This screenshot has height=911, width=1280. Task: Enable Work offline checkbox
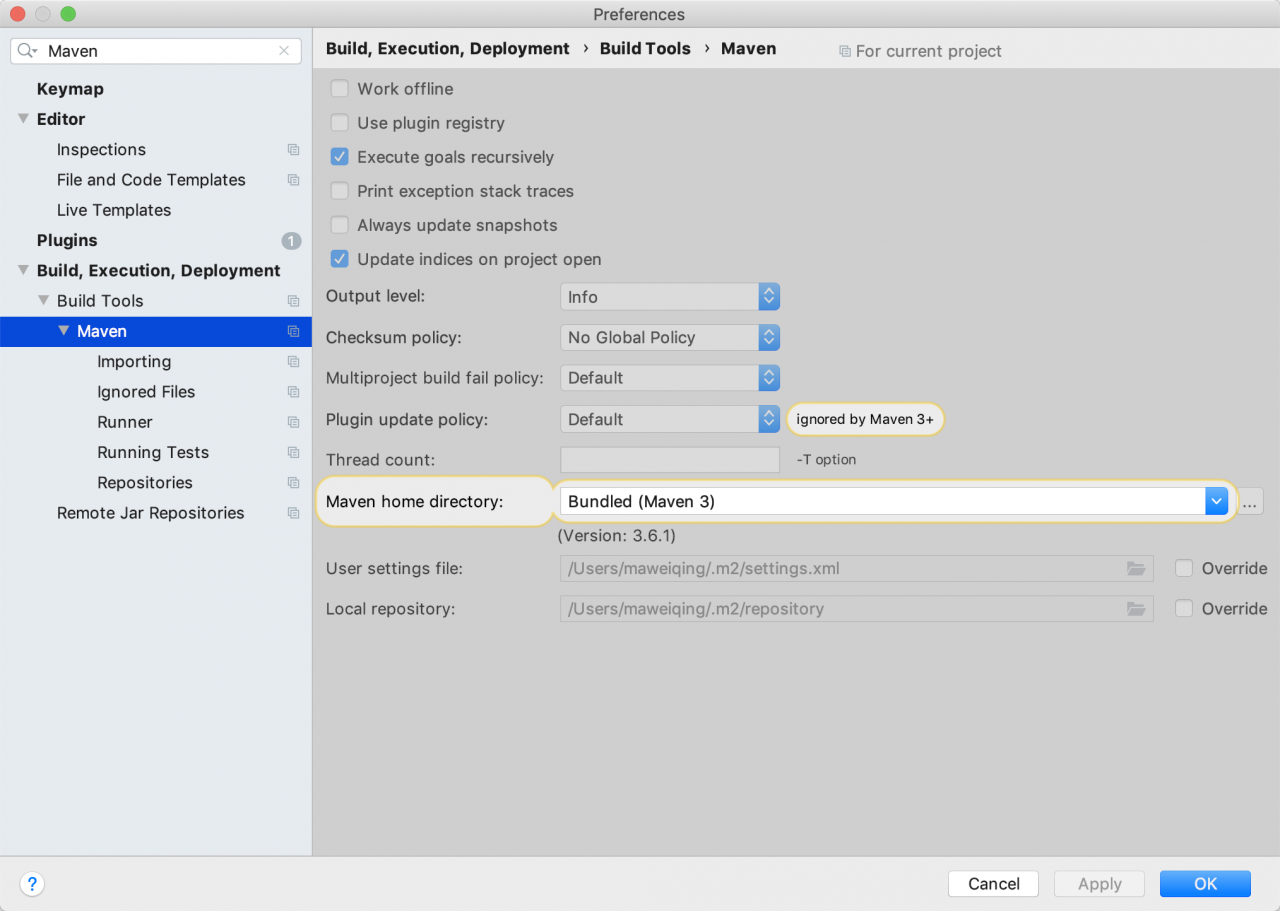point(340,89)
